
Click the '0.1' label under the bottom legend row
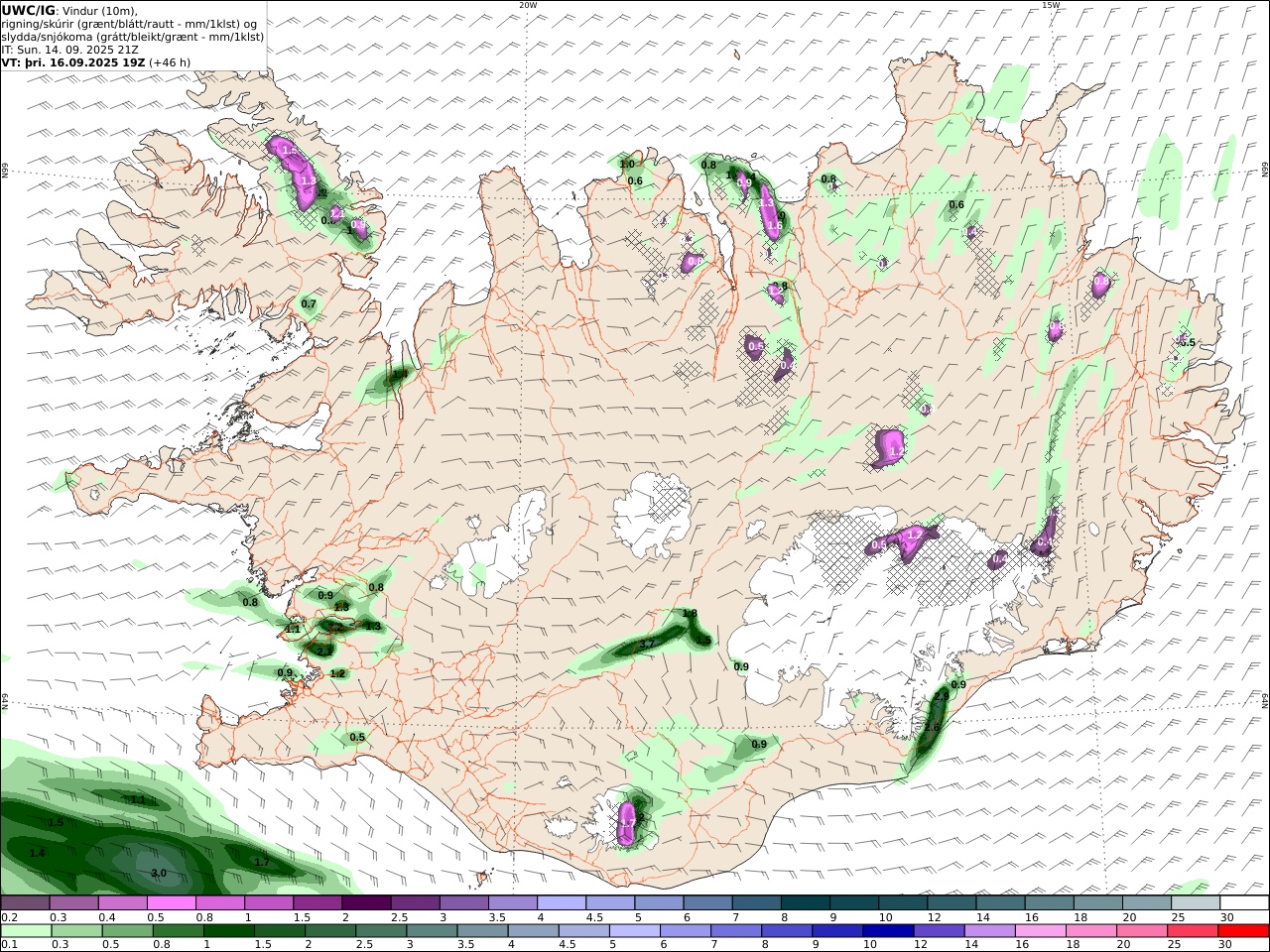pyautogui.click(x=10, y=944)
